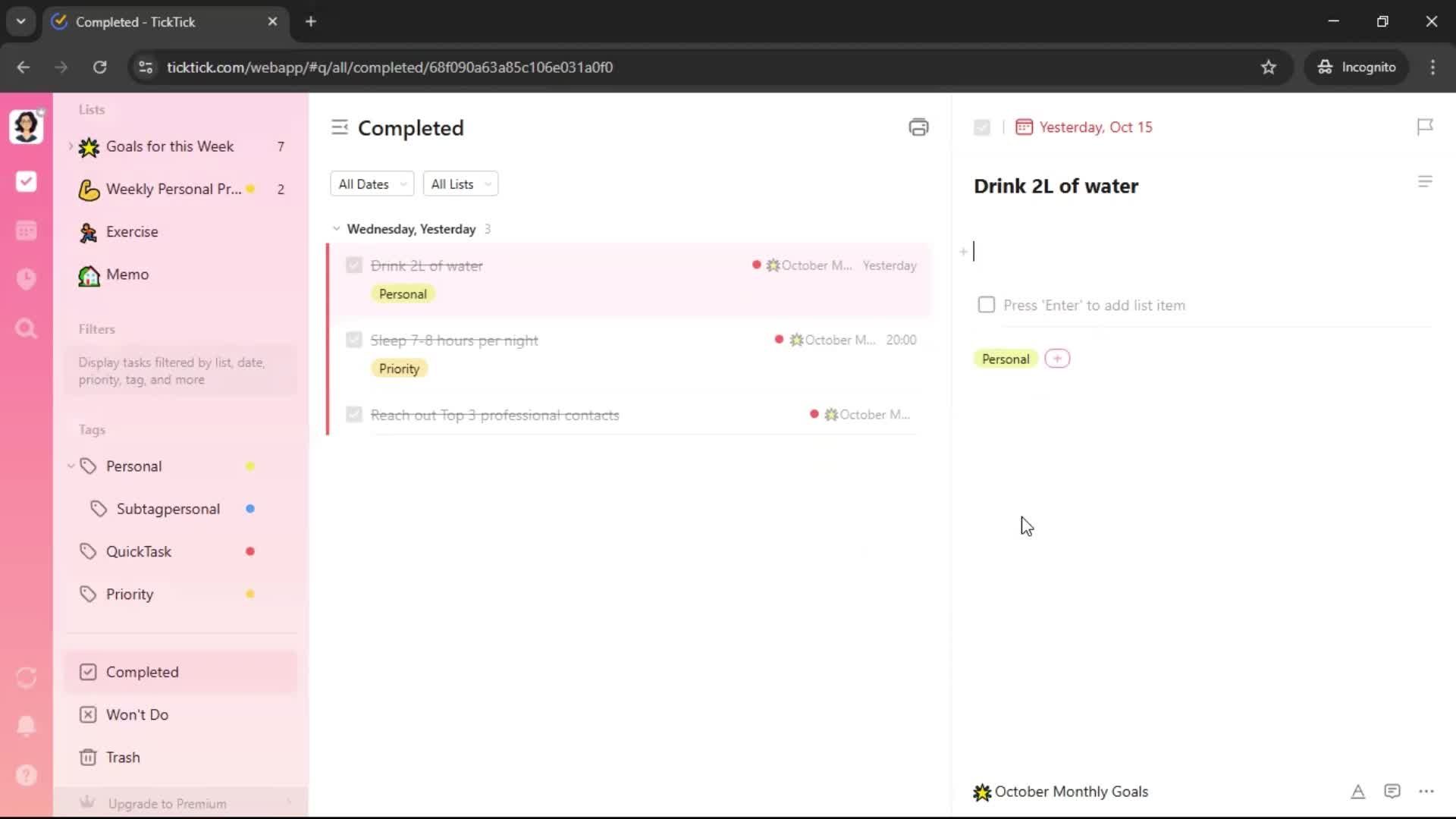Uncheck Reach out Top 3 professional contacts
The image size is (1456, 819).
(353, 415)
